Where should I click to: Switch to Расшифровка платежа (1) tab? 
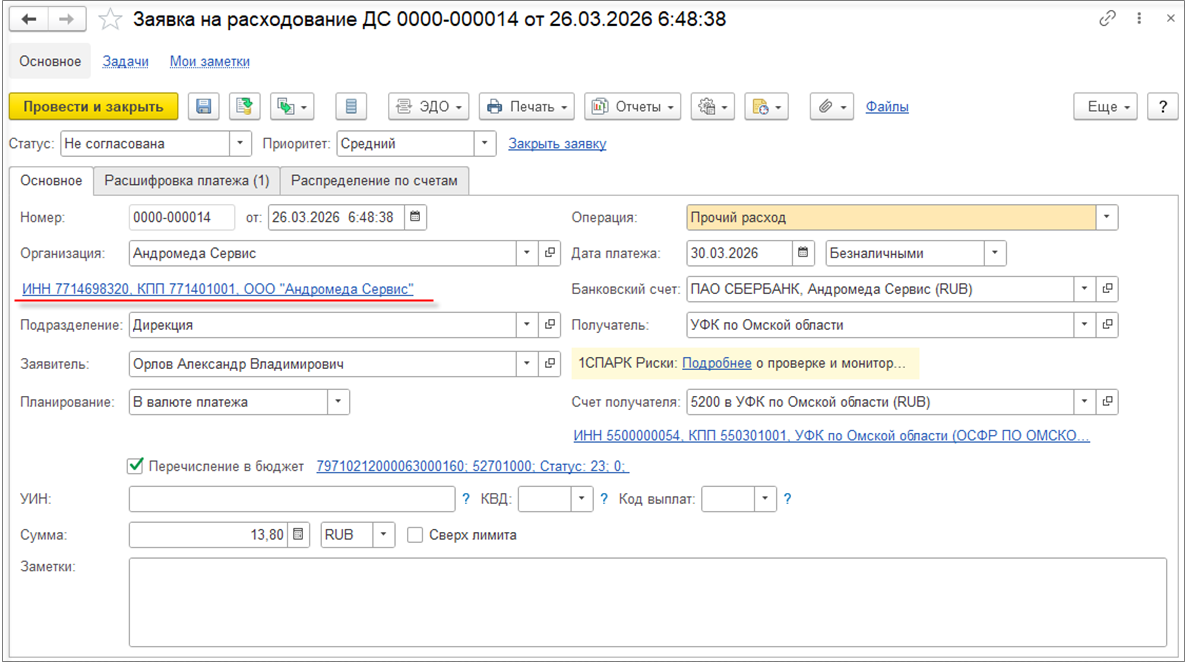(x=187, y=181)
